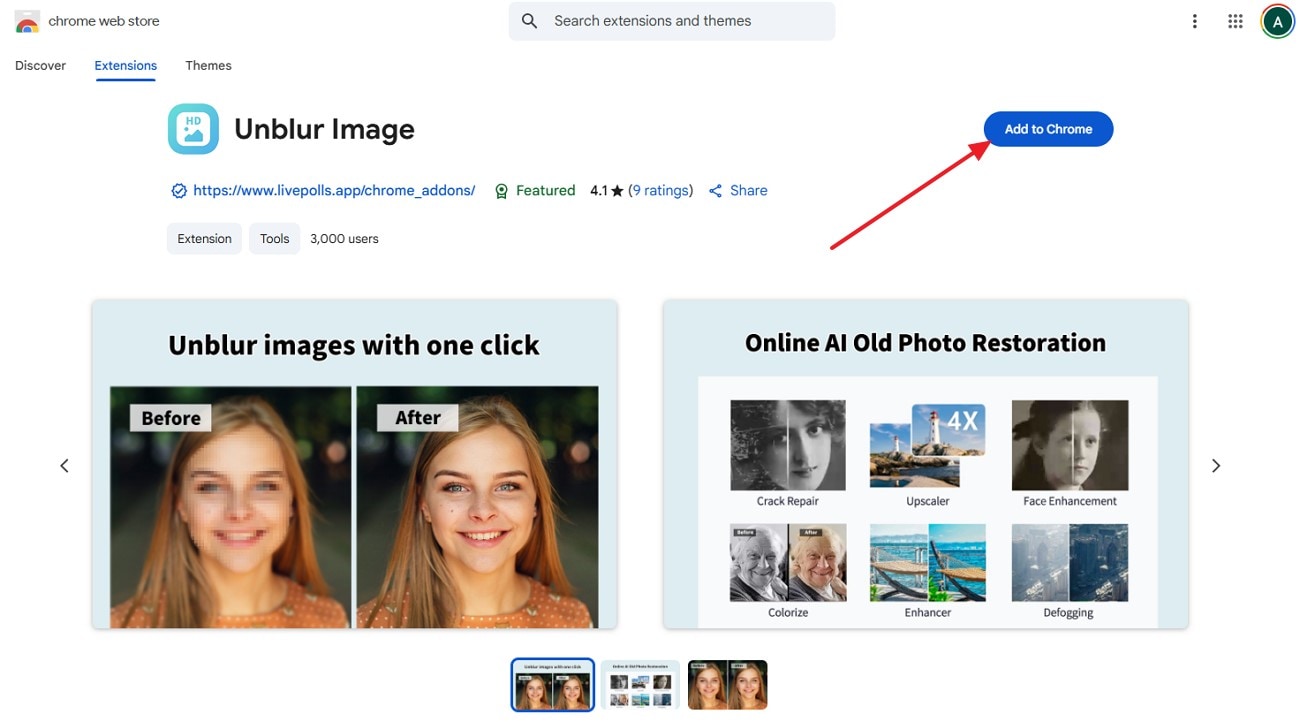
Task: Click the Add to Chrome button
Action: point(1048,129)
